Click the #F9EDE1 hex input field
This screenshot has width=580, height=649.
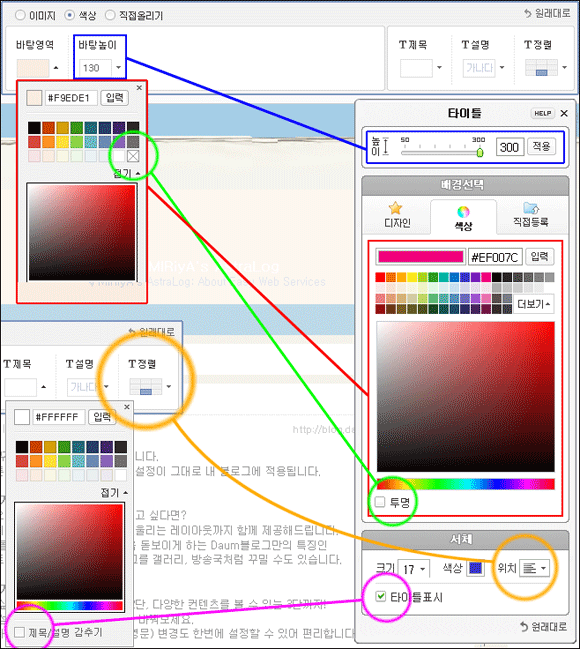(71, 98)
